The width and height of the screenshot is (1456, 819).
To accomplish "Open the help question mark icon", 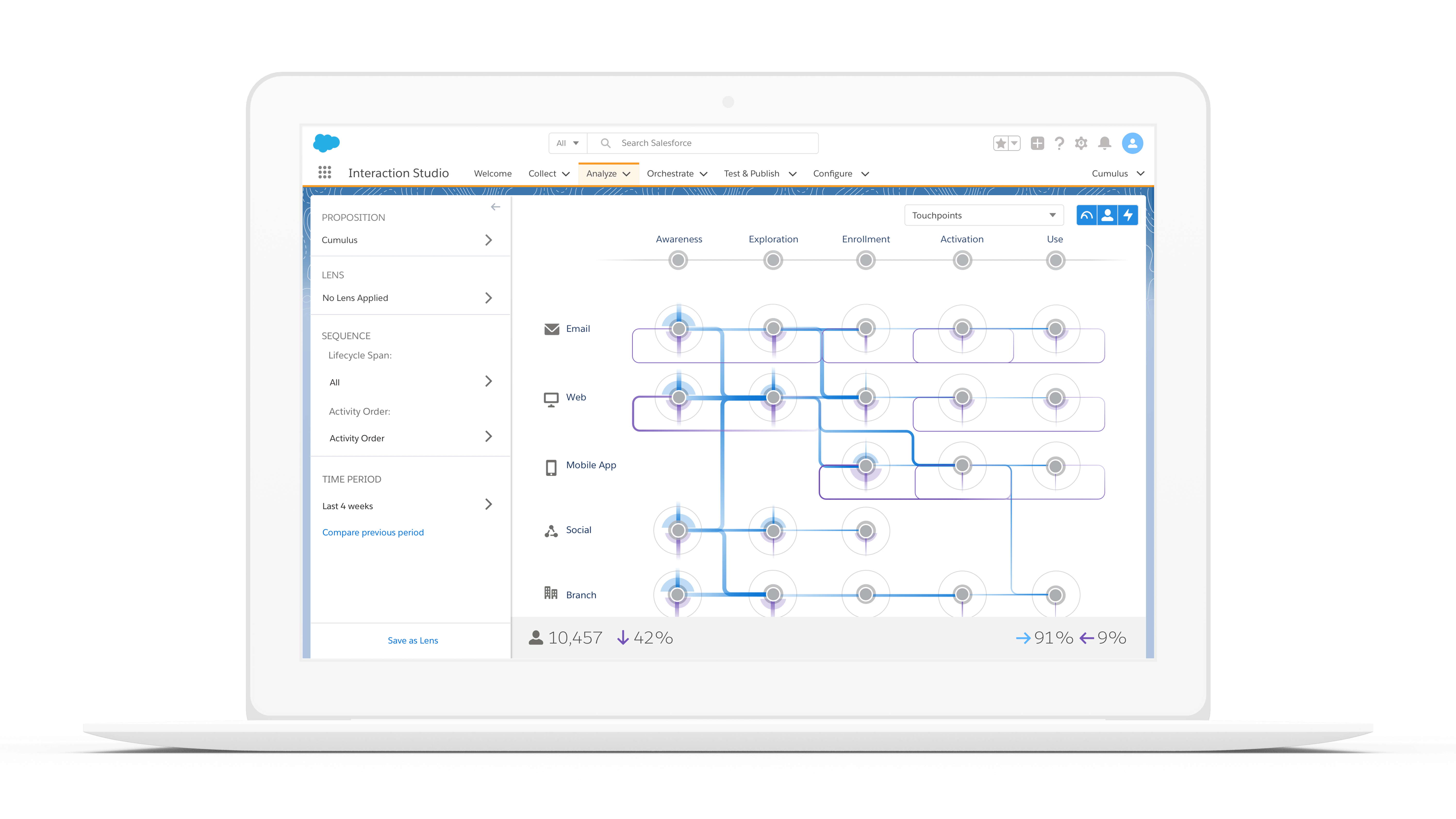I will tap(1059, 144).
